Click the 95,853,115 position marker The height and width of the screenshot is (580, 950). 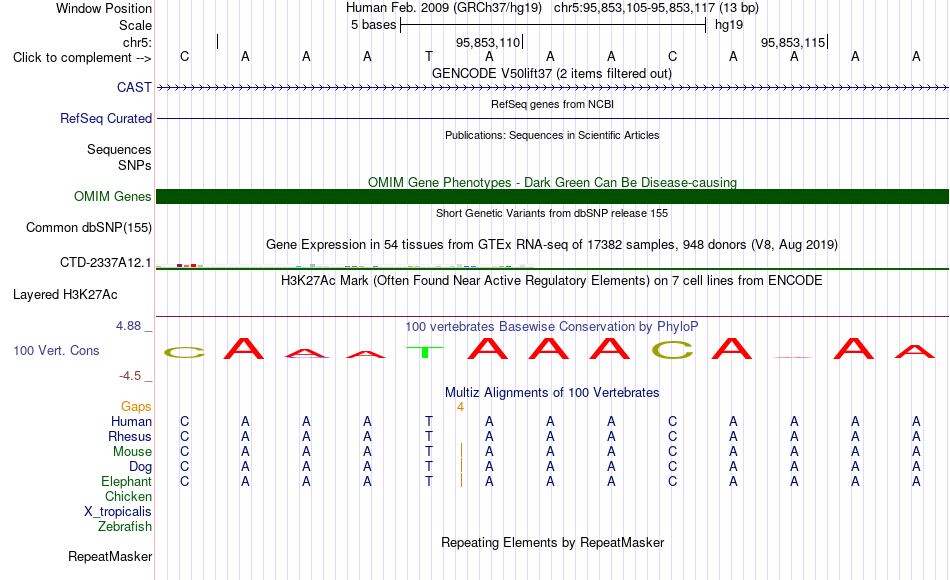pyautogui.click(x=794, y=42)
